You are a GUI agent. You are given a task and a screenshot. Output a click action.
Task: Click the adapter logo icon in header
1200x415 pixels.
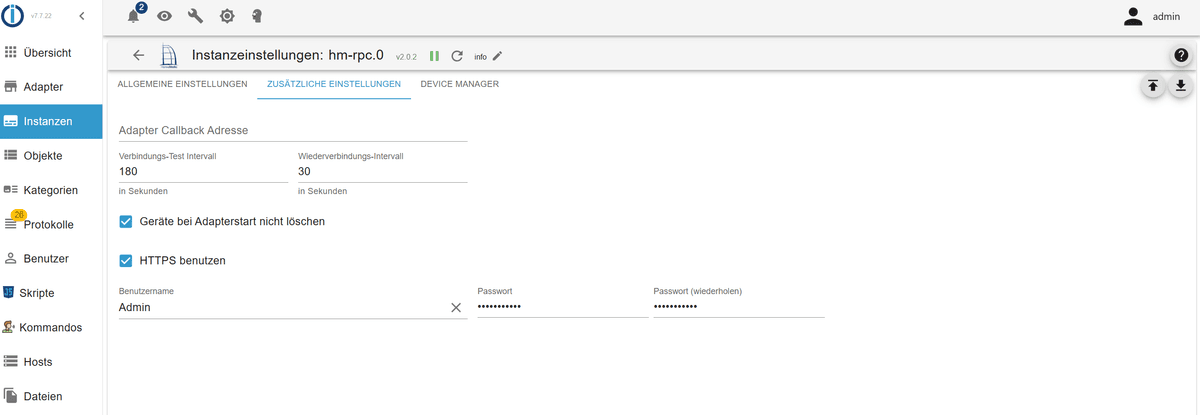pos(169,56)
